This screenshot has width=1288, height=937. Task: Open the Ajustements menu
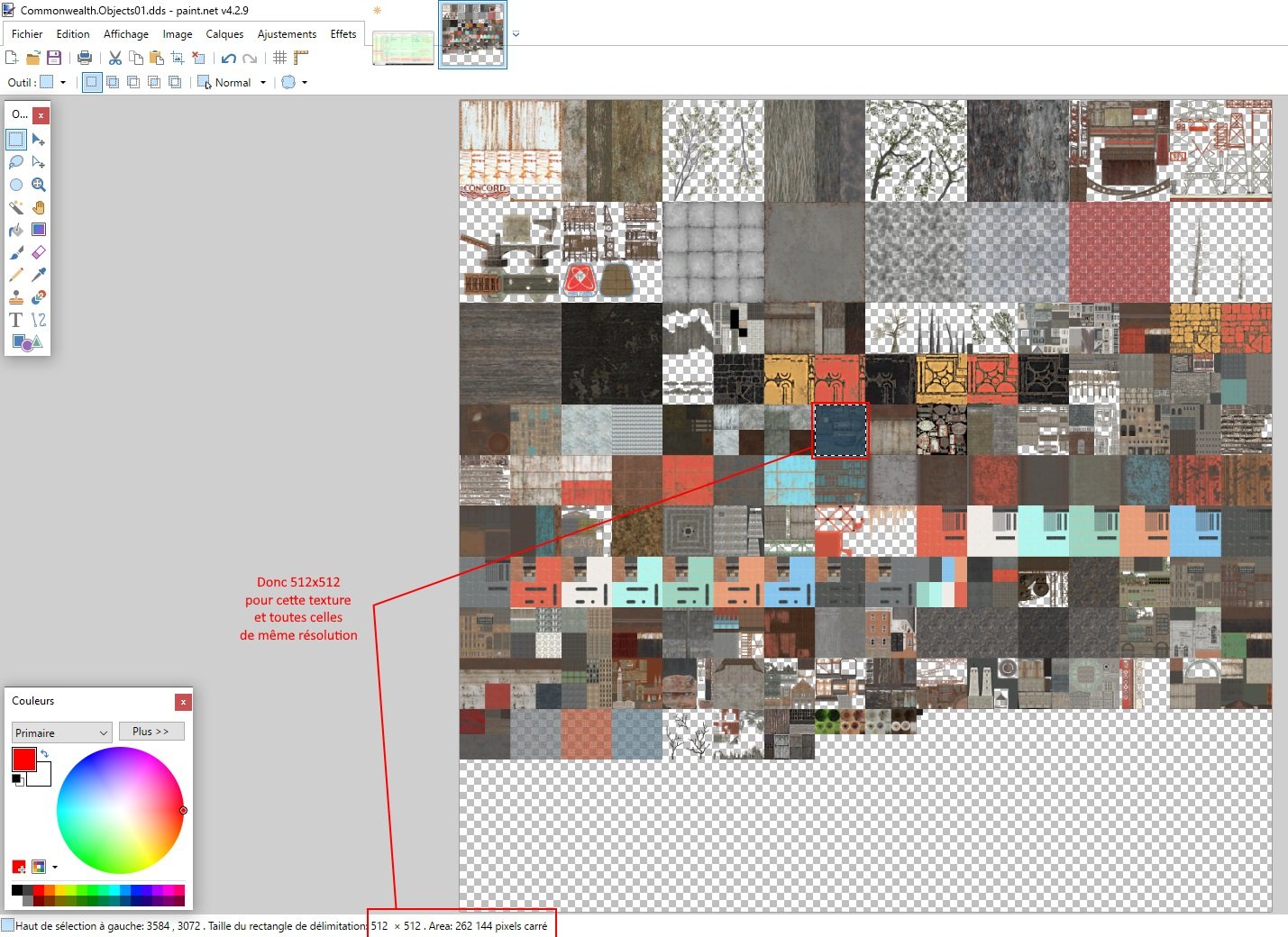(287, 34)
